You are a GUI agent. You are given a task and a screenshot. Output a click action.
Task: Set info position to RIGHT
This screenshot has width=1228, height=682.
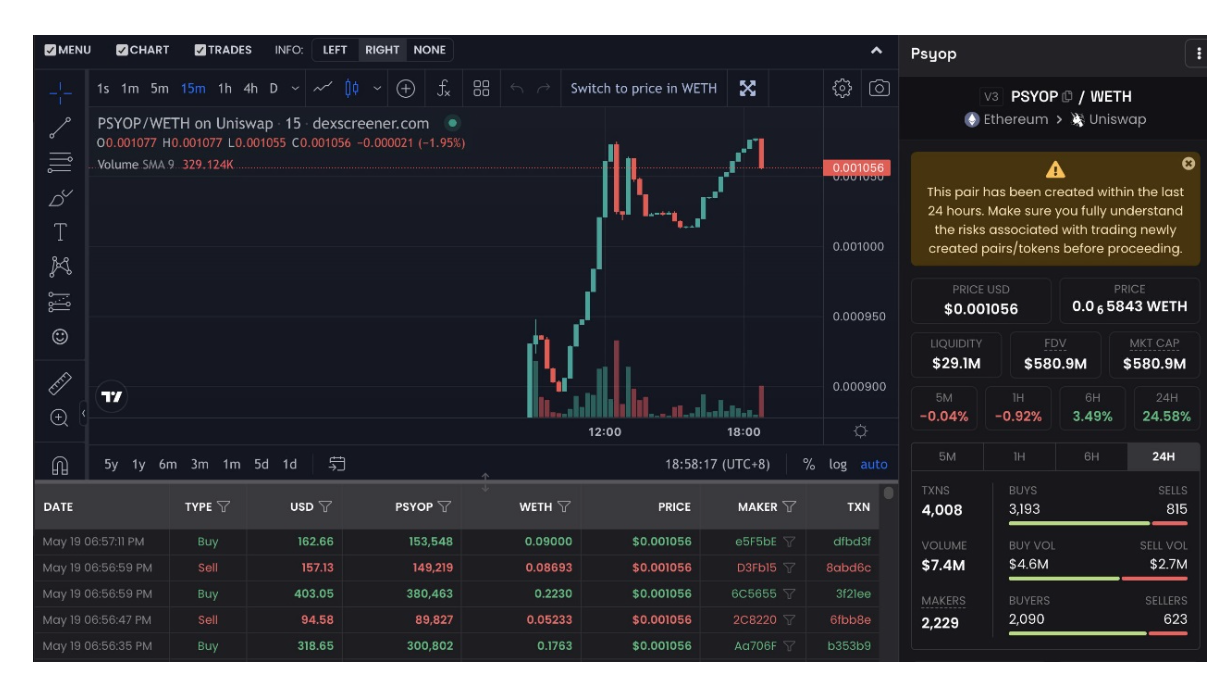pyautogui.click(x=382, y=50)
